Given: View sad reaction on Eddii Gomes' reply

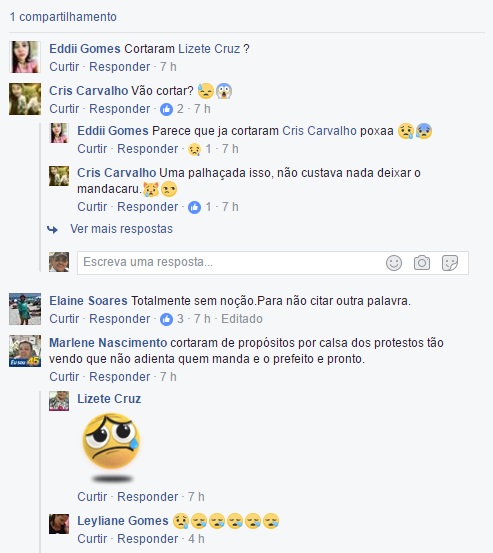Looking at the screenshot, I should click(x=200, y=149).
